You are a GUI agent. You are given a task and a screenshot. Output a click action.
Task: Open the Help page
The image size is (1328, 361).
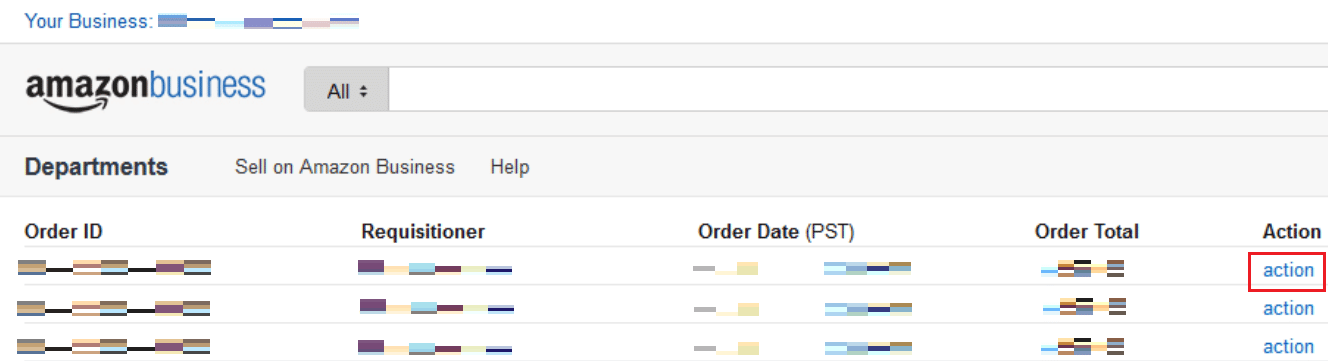(510, 167)
